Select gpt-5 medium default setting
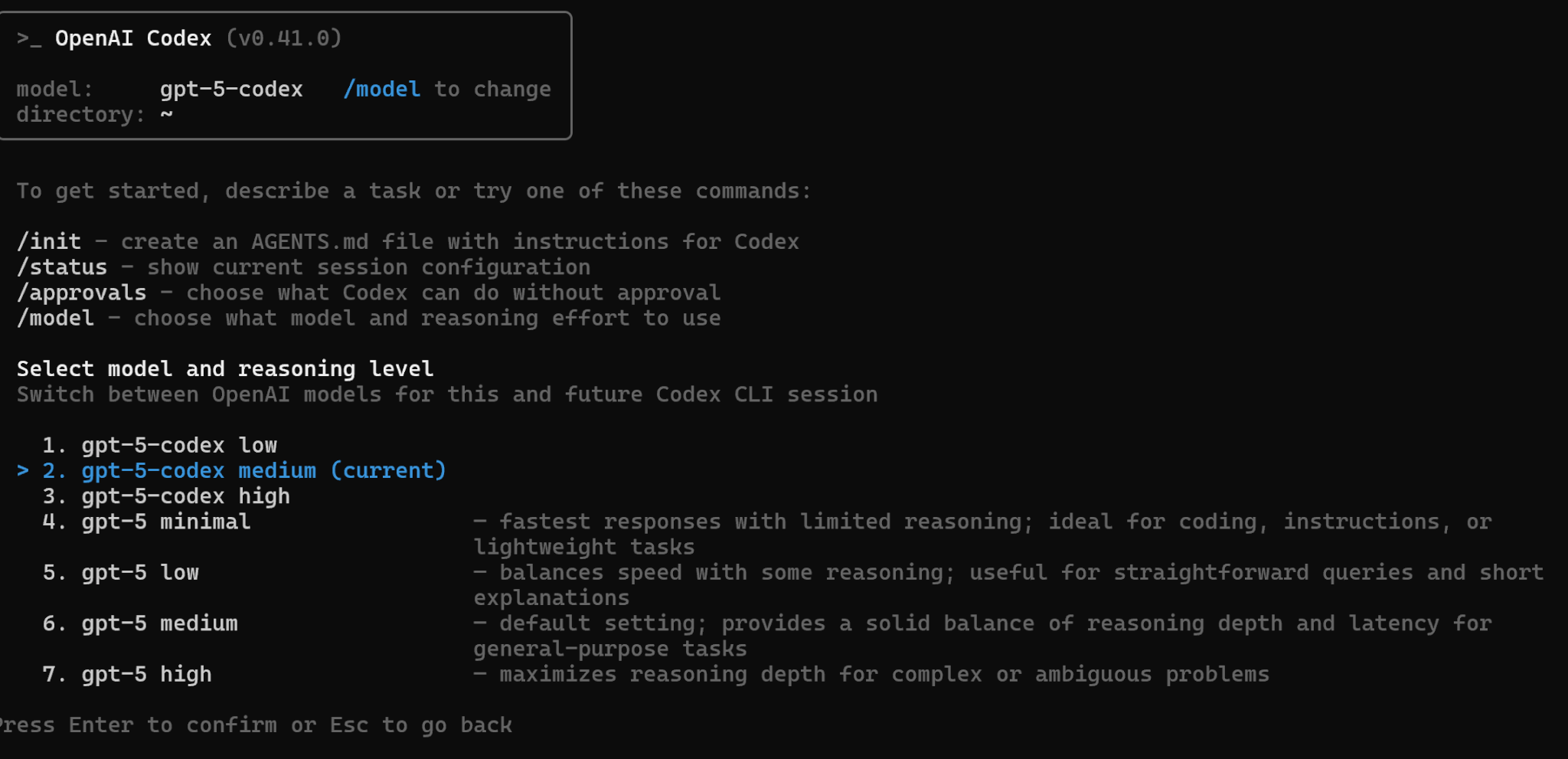Viewport: 1568px width, 759px height. [159, 623]
